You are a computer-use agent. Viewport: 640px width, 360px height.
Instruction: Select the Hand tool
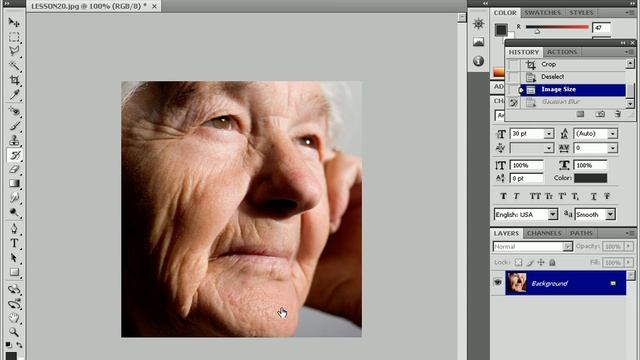click(14, 318)
